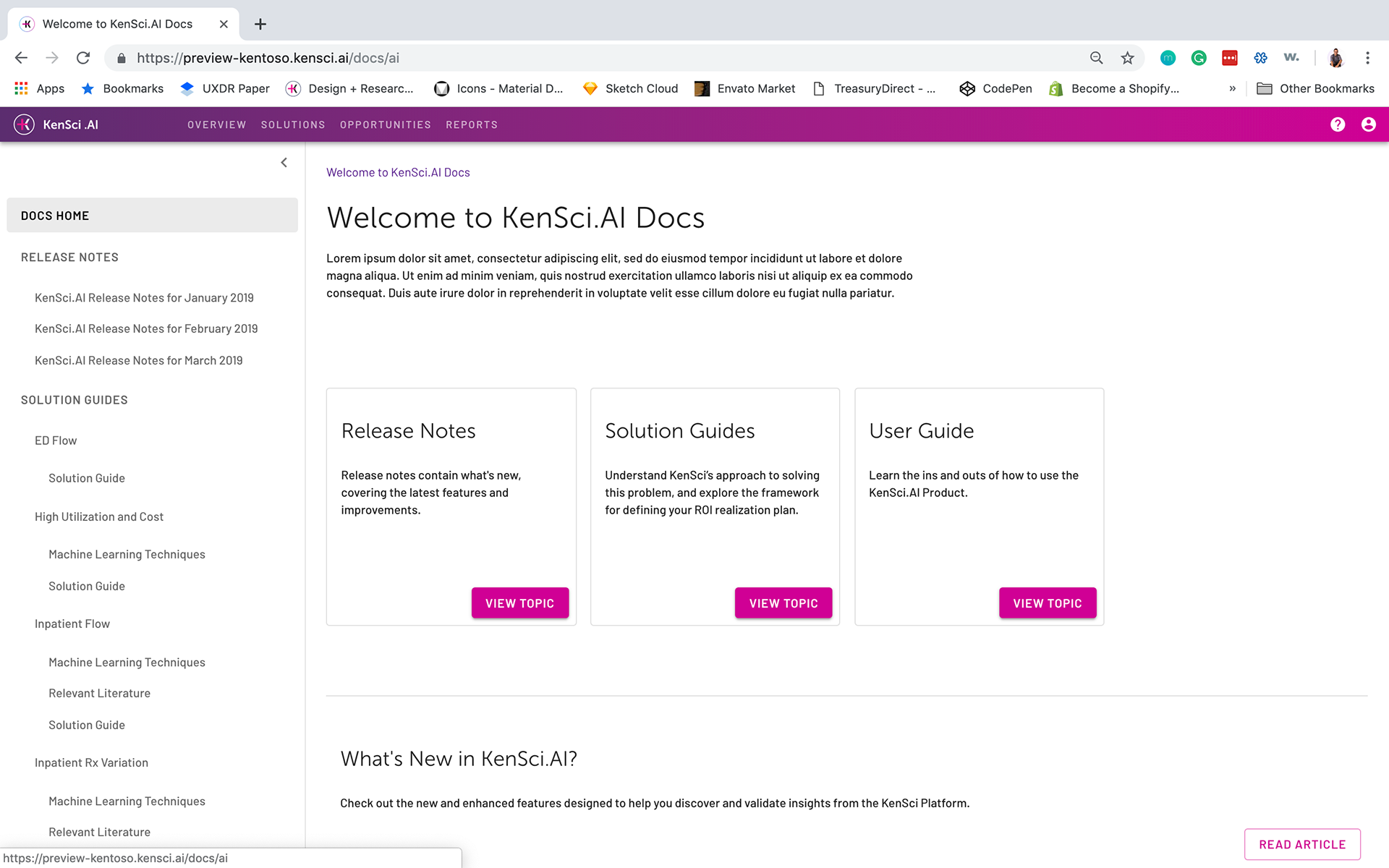Click the blue Dropbox-style extension icon

(1260, 58)
